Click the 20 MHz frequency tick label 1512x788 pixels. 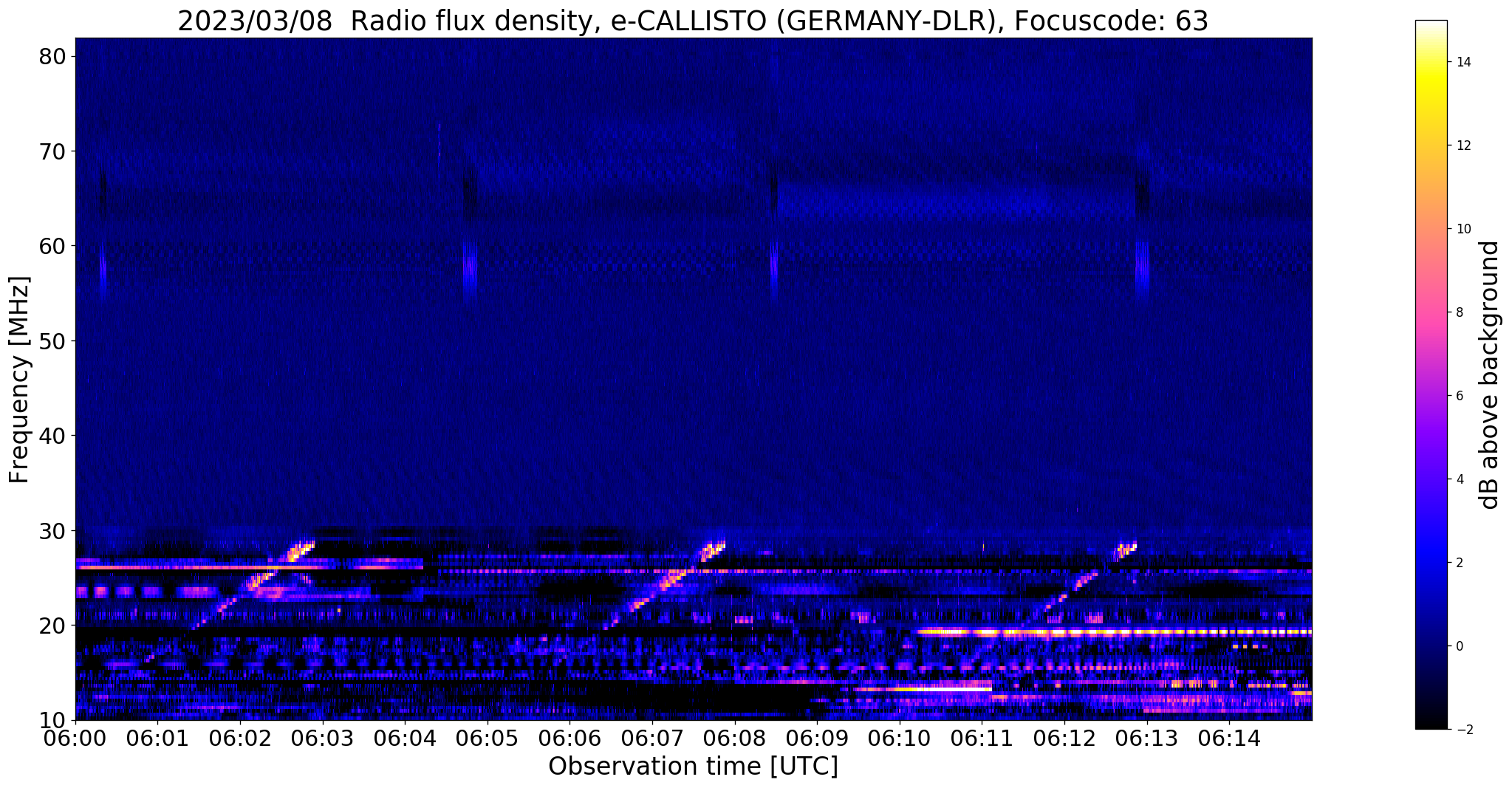click(52, 626)
